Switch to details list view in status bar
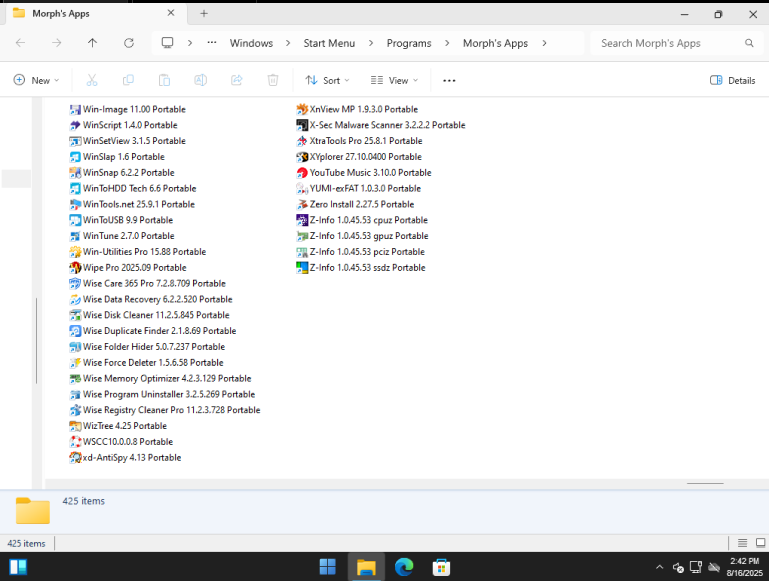This screenshot has height=581, width=769. (743, 543)
